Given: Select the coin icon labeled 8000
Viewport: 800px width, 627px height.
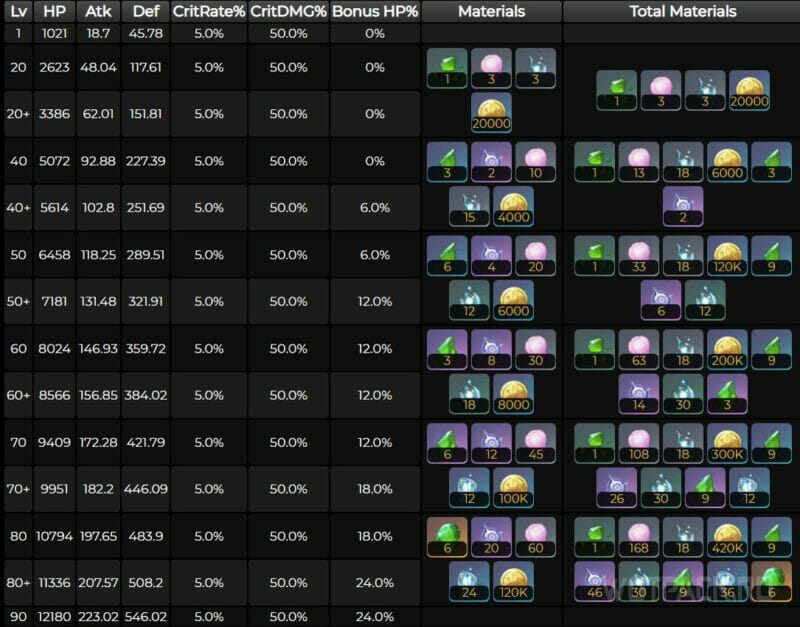Looking at the screenshot, I should [513, 394].
